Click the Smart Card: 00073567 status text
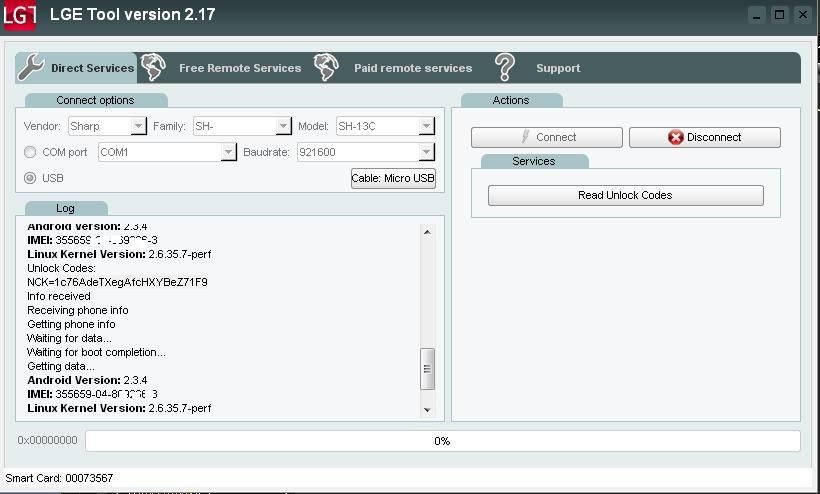This screenshot has width=820, height=494. click(x=59, y=478)
